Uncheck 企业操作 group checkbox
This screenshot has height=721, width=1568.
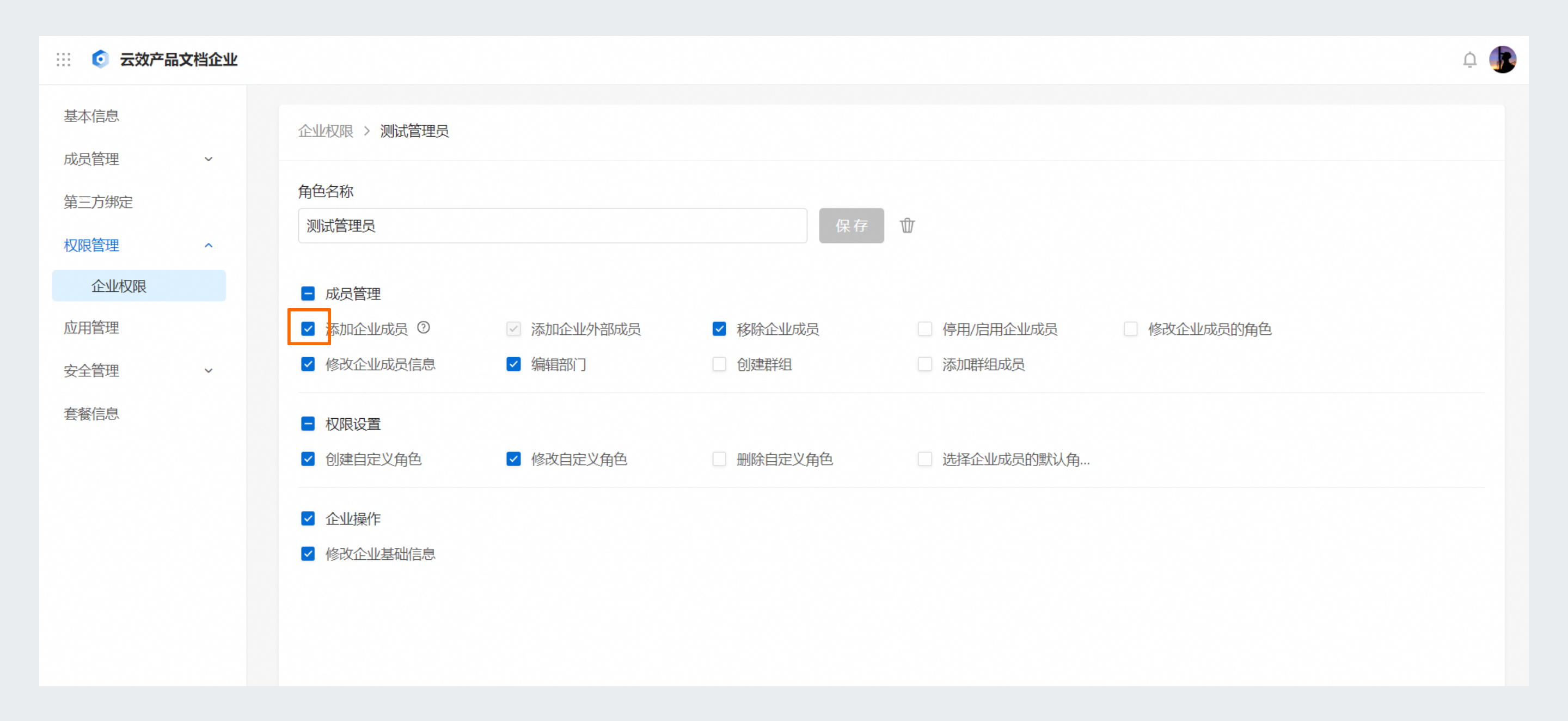point(308,518)
